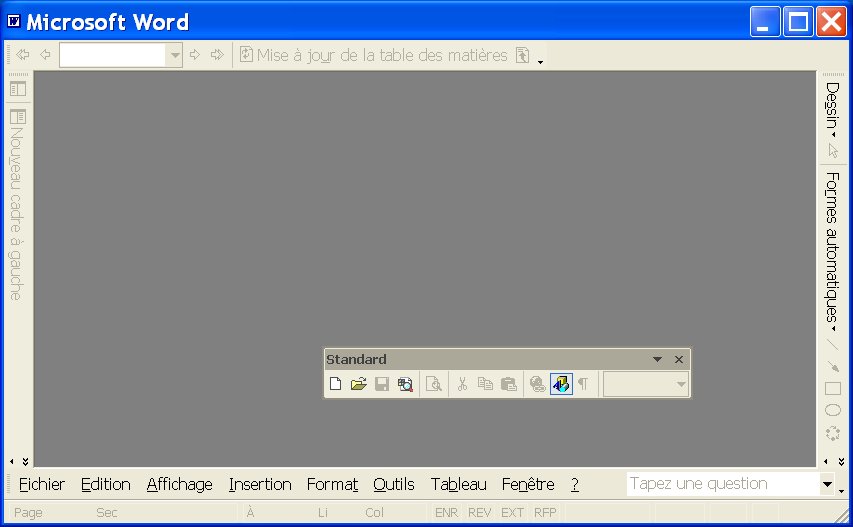
Task: Open the Affichage menu
Action: click(x=180, y=484)
